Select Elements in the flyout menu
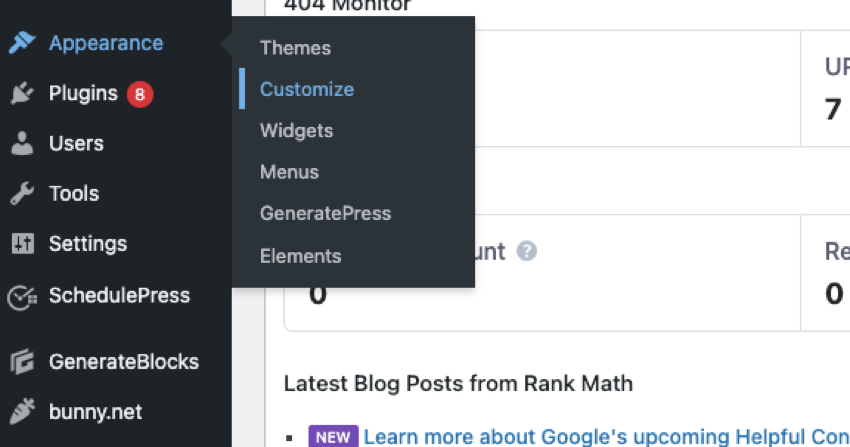The width and height of the screenshot is (850, 447). tap(300, 256)
